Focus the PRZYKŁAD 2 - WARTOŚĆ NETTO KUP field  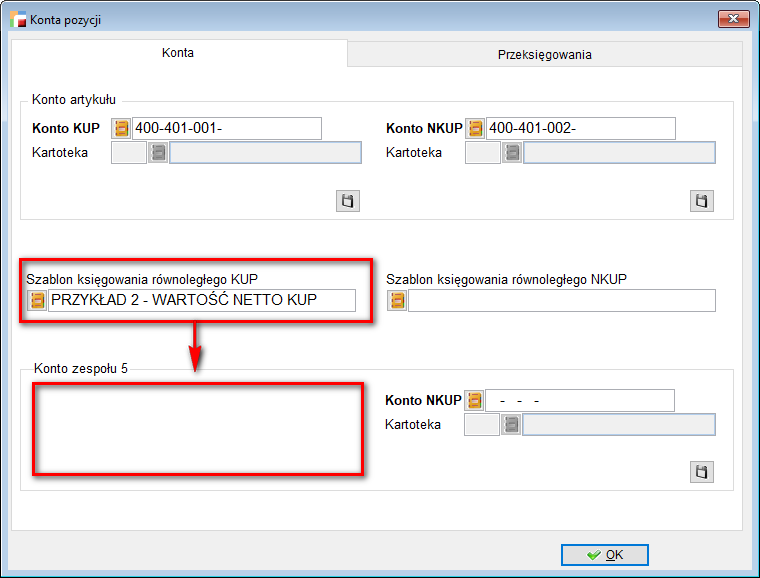click(201, 301)
